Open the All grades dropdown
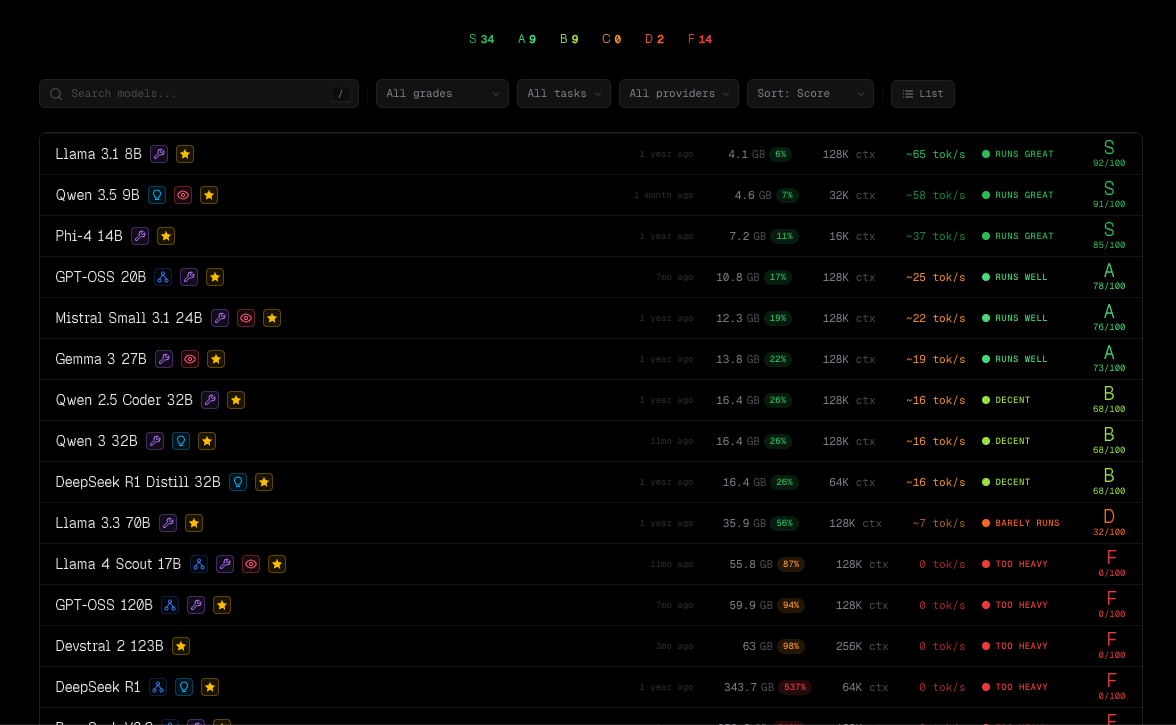This screenshot has width=1176, height=725. 442,94
